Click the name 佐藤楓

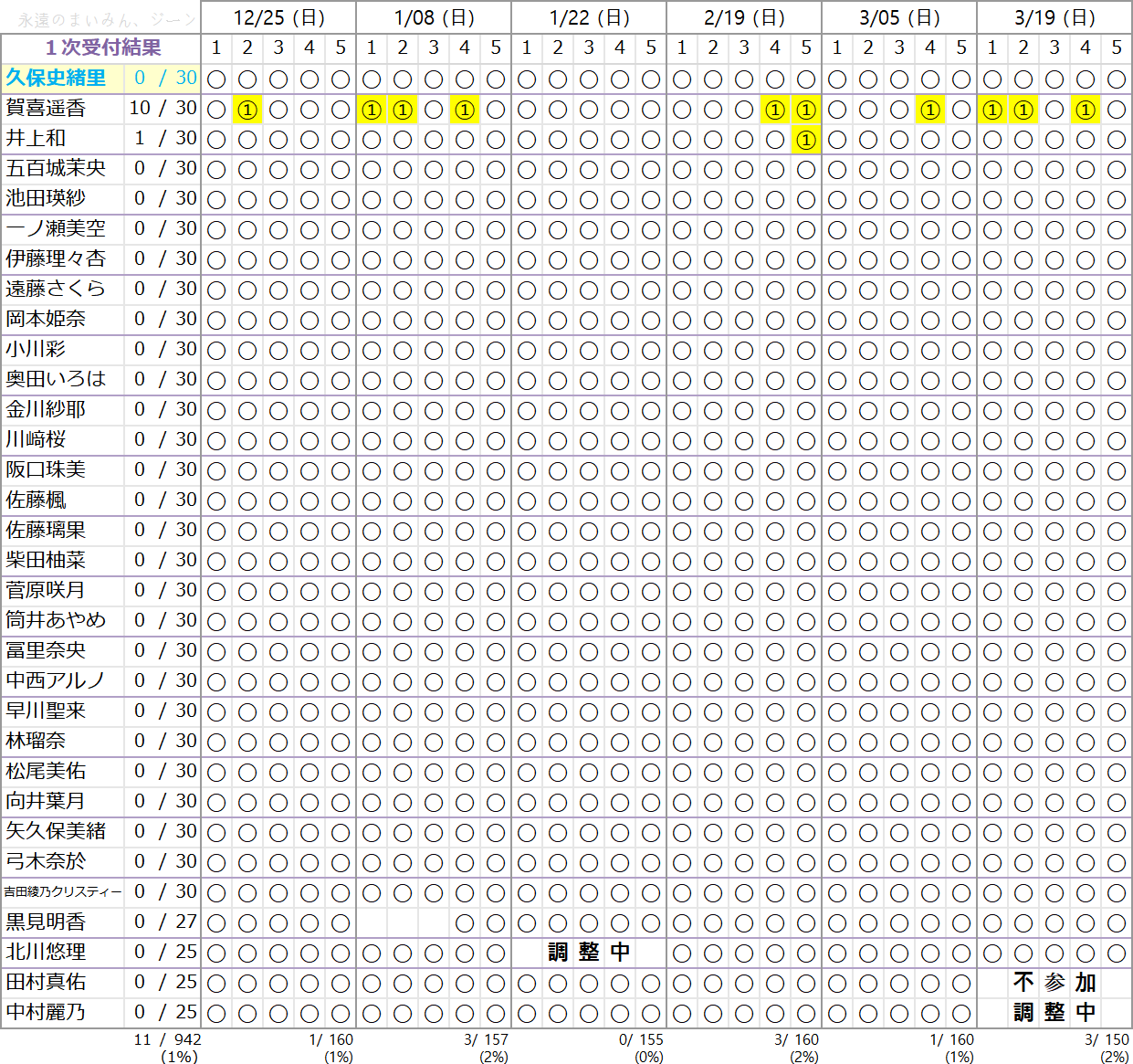pos(36,500)
